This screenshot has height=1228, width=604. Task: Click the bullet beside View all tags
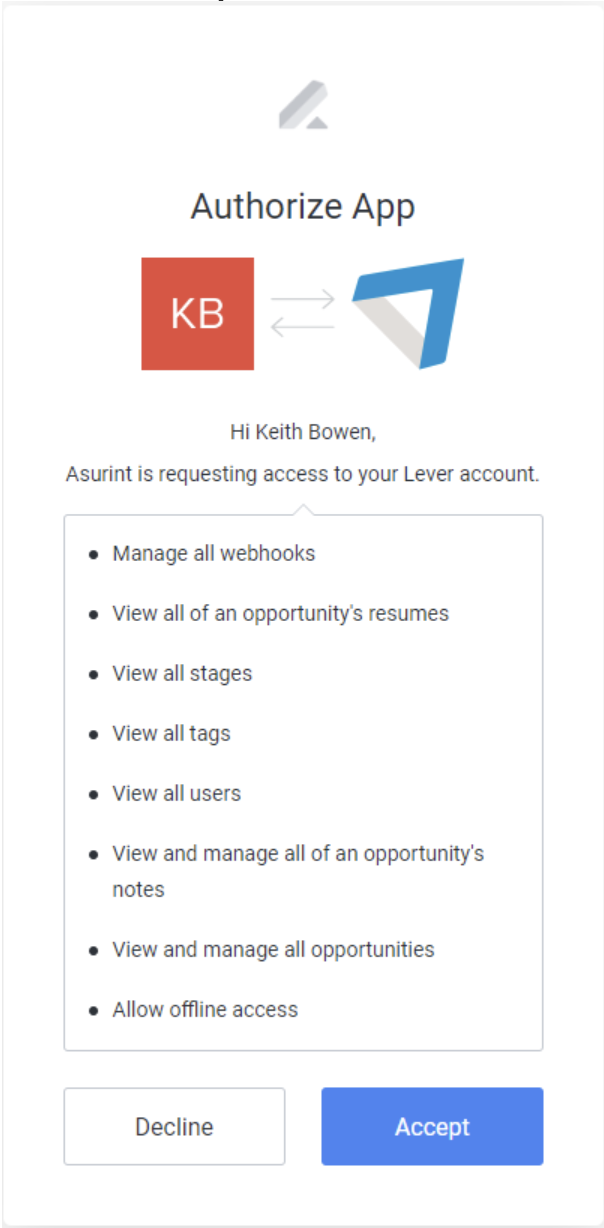coord(94,734)
